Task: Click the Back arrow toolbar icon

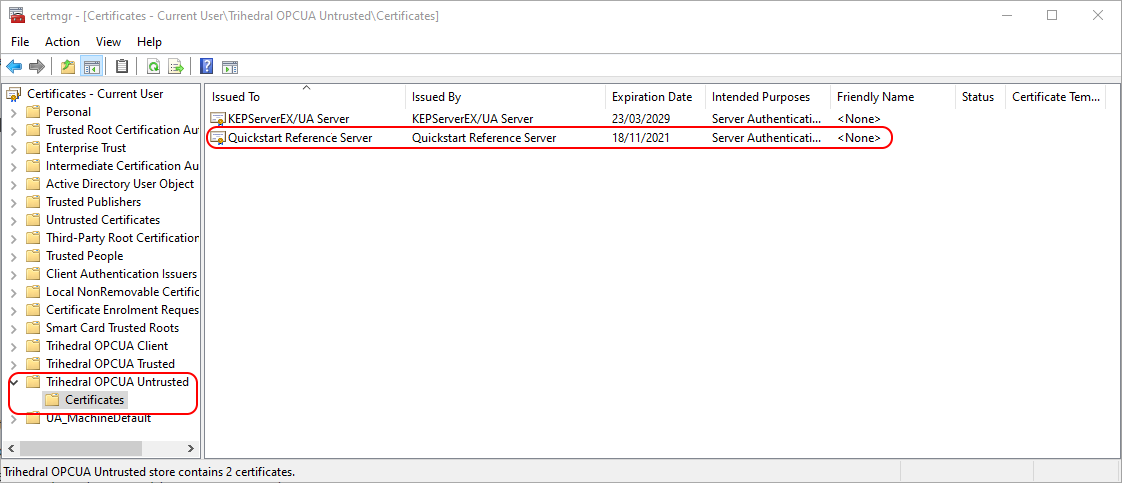Action: (x=14, y=67)
